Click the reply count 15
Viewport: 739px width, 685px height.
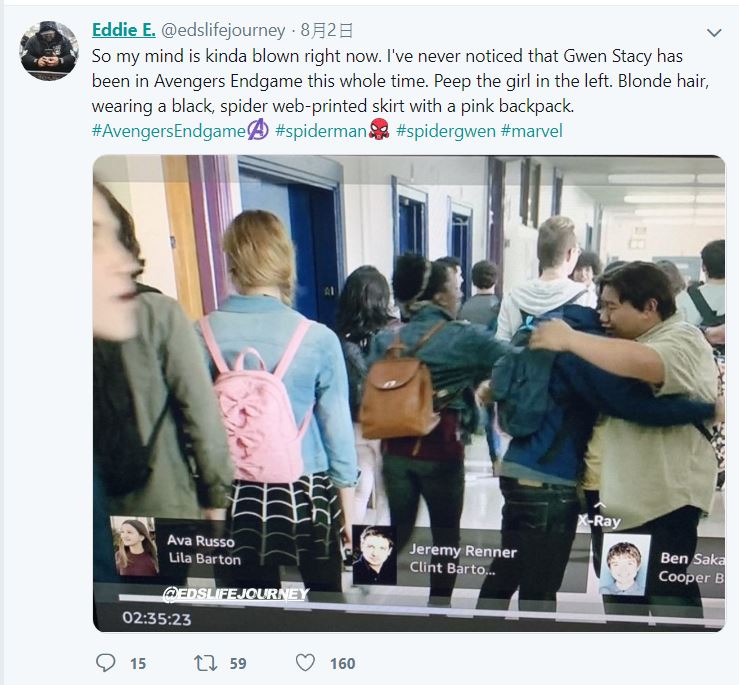(x=138, y=664)
